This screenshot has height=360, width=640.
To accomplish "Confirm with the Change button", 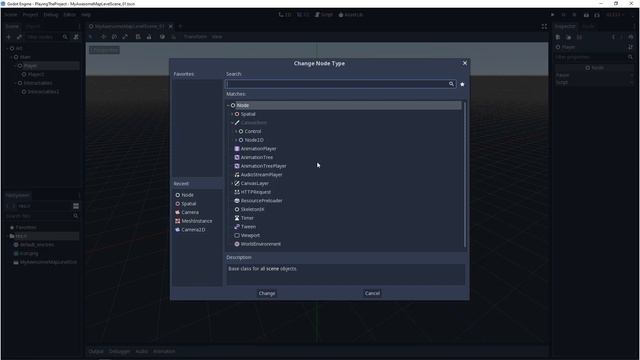I will click(267, 293).
